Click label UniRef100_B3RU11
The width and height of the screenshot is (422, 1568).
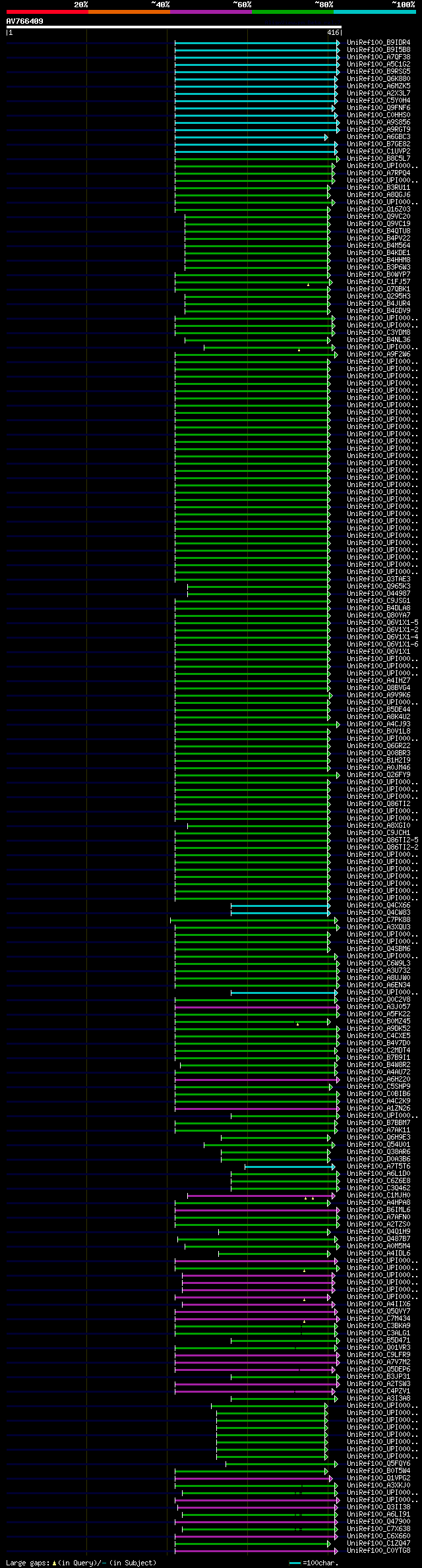click(378, 188)
